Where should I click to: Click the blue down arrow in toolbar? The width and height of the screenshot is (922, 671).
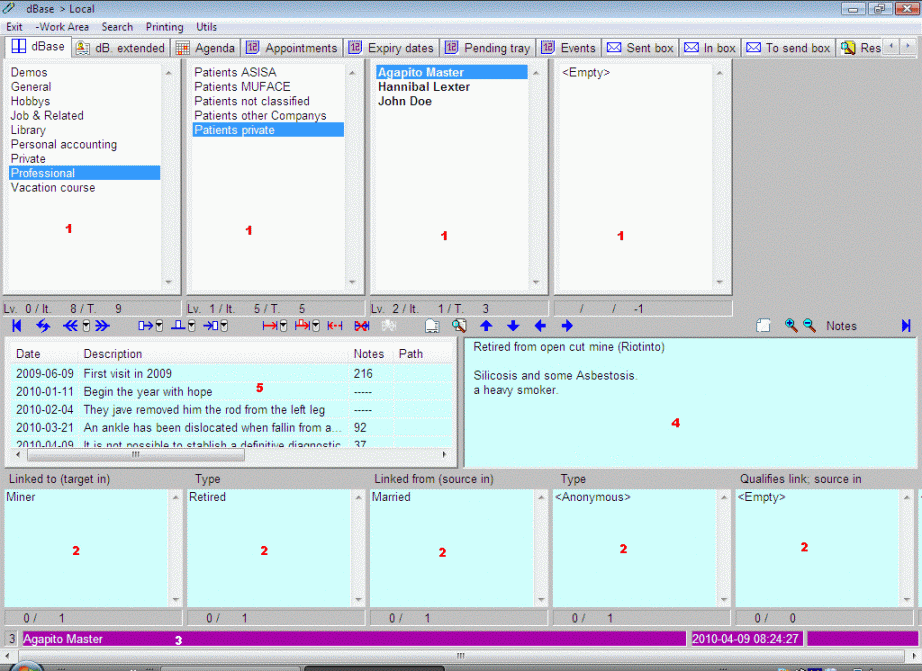click(513, 326)
